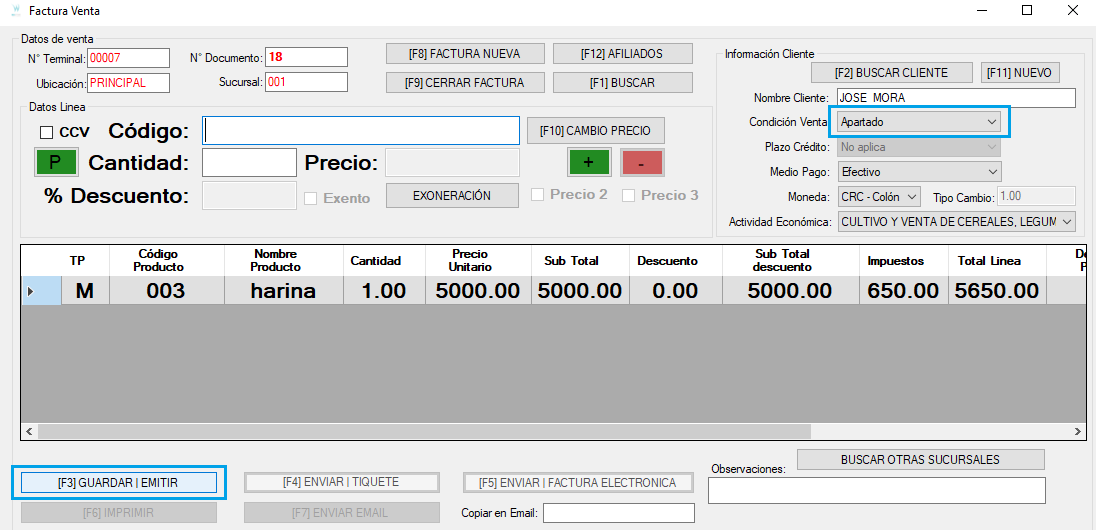
Task: Select the 650.00 taxes cell
Action: [905, 291]
